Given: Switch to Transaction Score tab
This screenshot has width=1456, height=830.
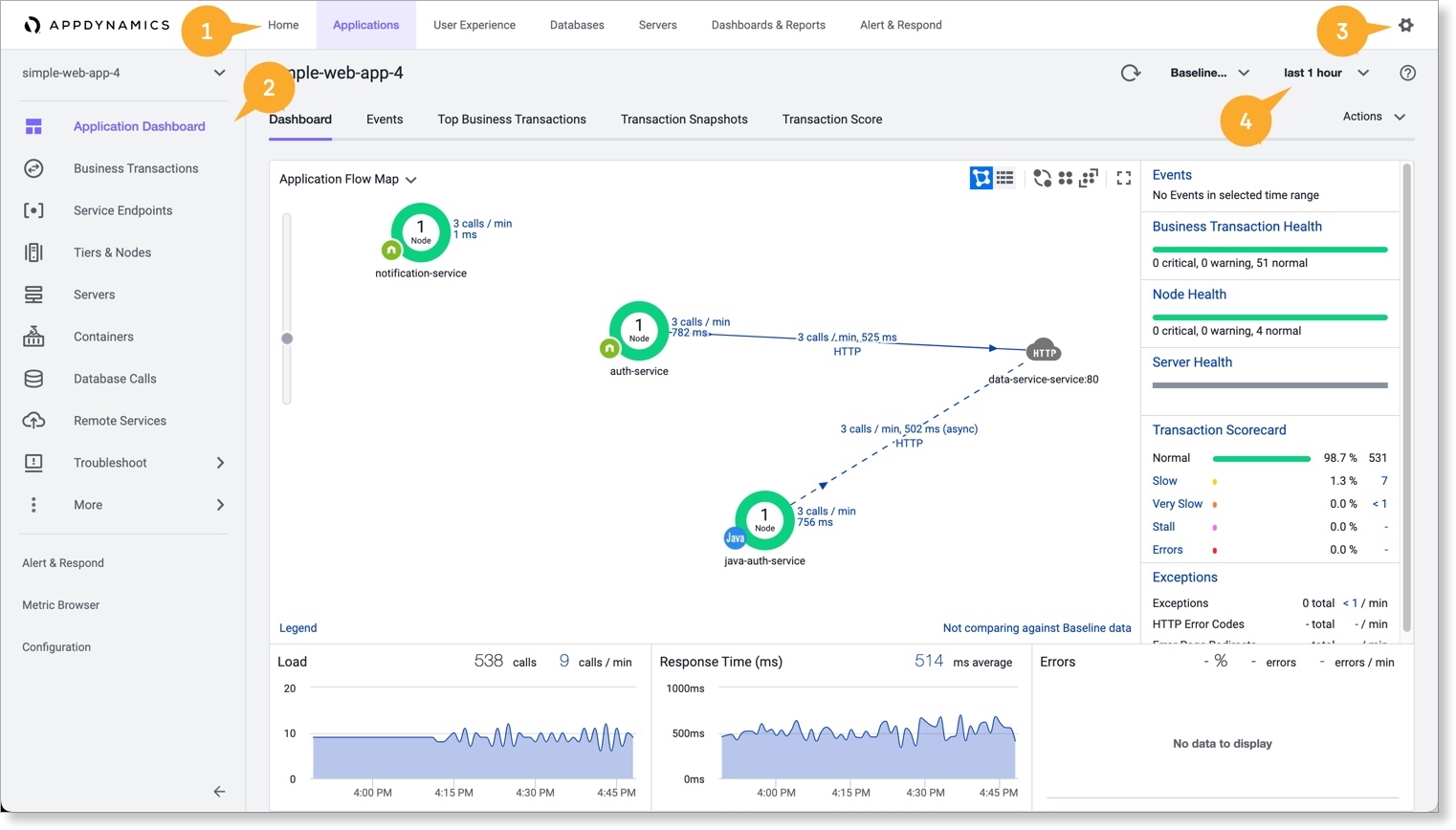Looking at the screenshot, I should (832, 120).
